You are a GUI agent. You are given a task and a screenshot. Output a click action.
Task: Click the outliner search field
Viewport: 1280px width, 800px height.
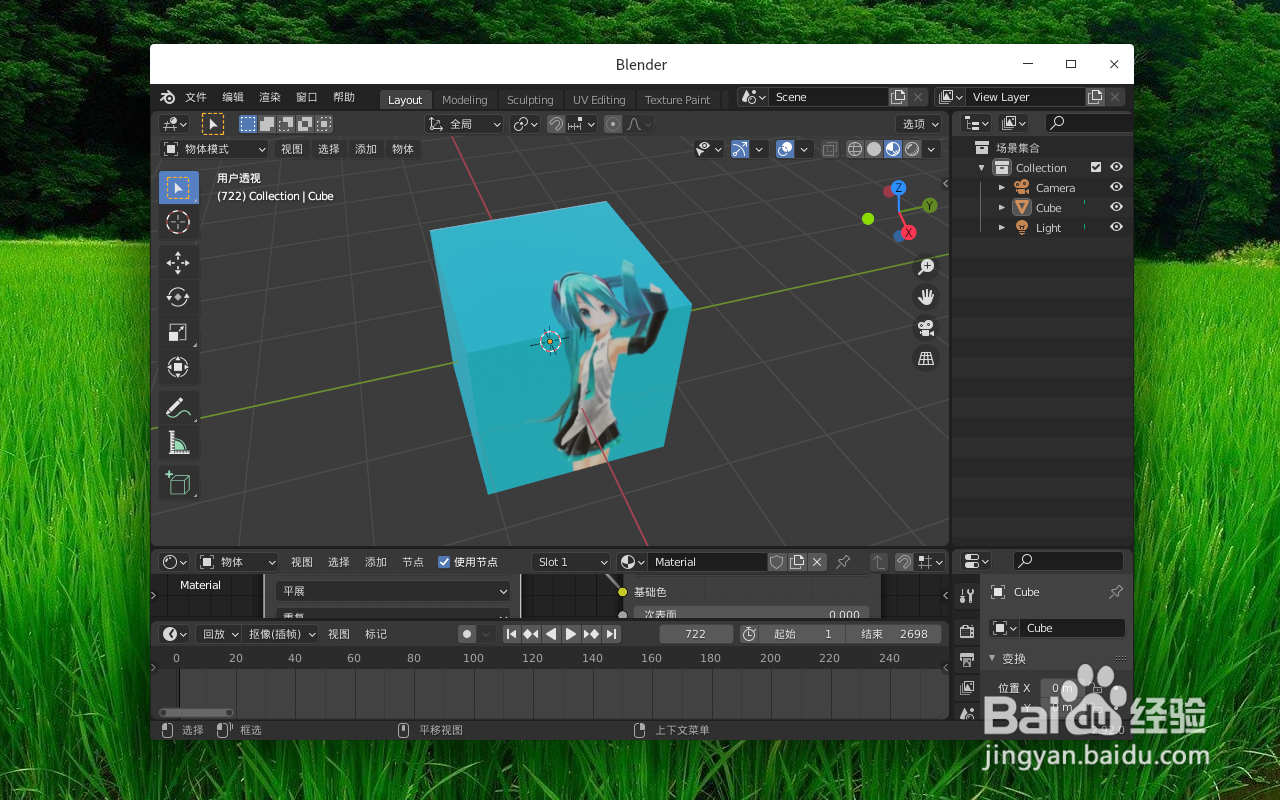point(1089,123)
